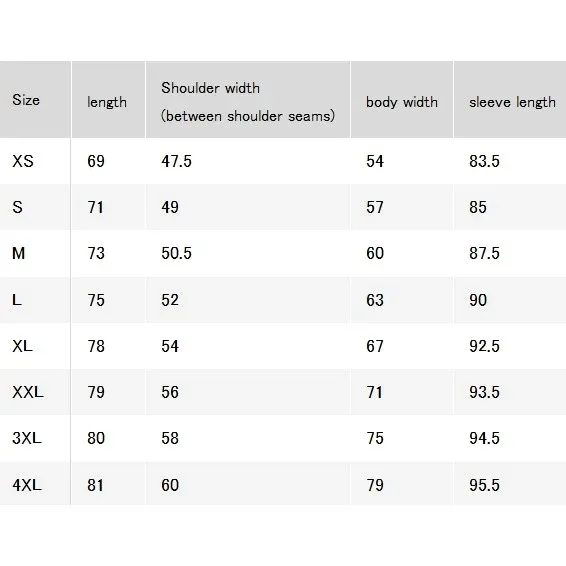The height and width of the screenshot is (566, 566).
Task: Click the S size label
Action: pos(17,207)
